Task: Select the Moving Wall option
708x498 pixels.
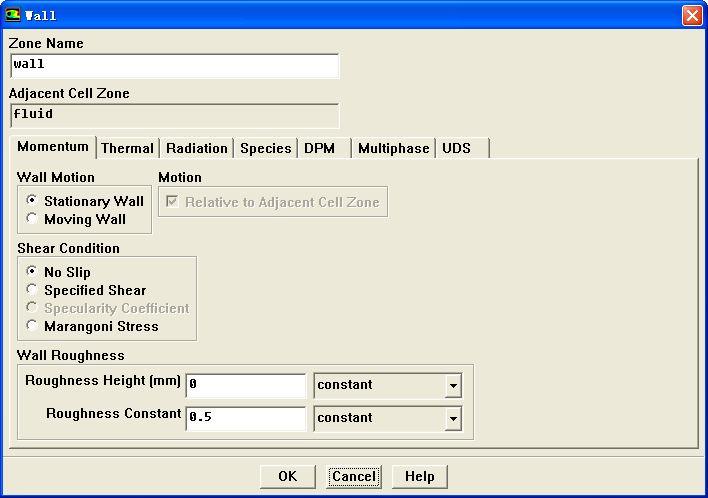Action: pyautogui.click(x=32, y=219)
